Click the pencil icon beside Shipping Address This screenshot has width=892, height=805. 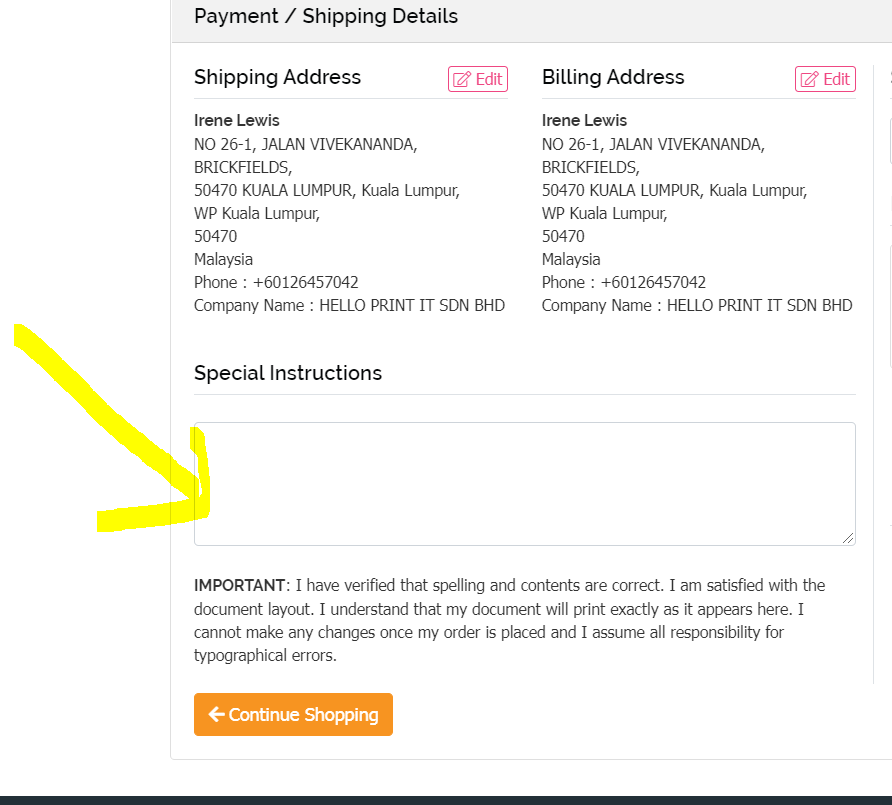(x=462, y=80)
